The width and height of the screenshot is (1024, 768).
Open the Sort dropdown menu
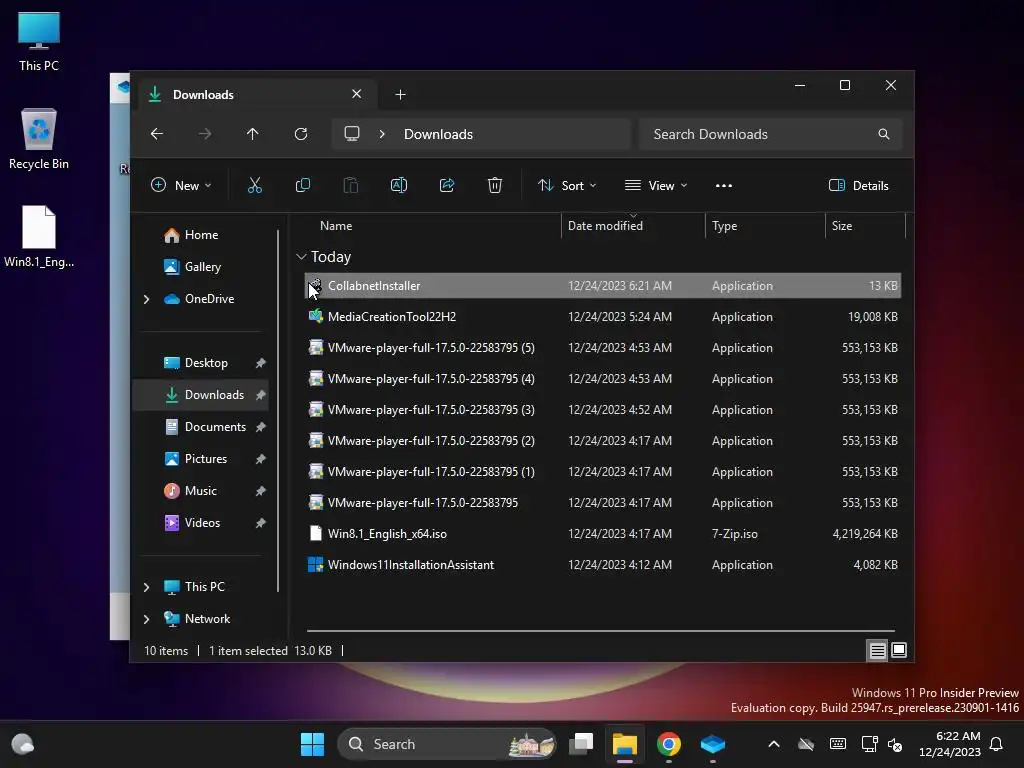(x=567, y=185)
